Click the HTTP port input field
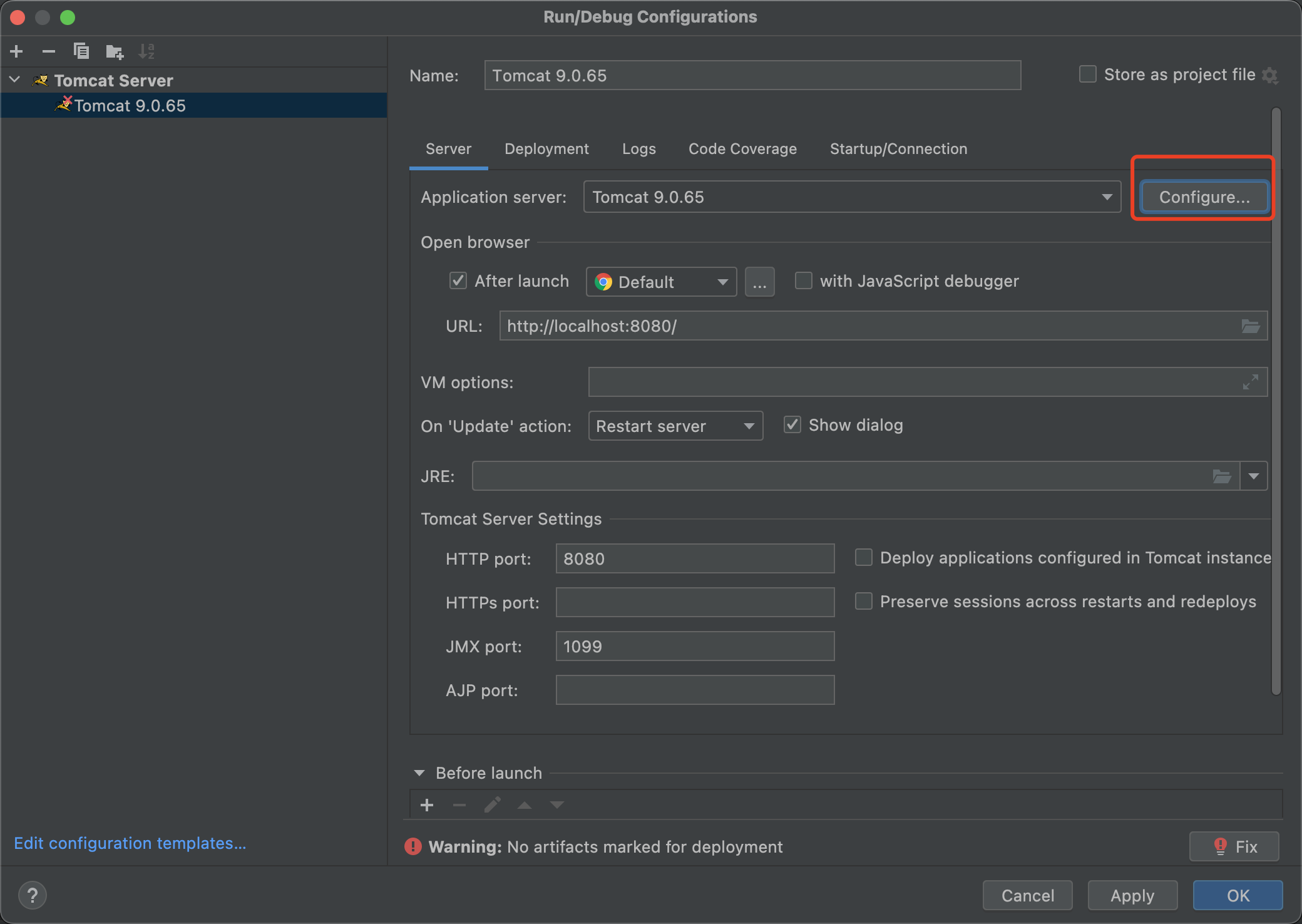This screenshot has height=924, width=1302. 695,558
